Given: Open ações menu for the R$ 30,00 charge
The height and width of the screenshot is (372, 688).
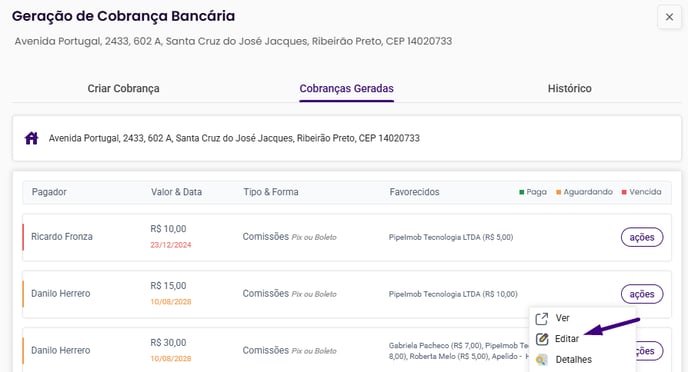Looking at the screenshot, I should pyautogui.click(x=649, y=351).
